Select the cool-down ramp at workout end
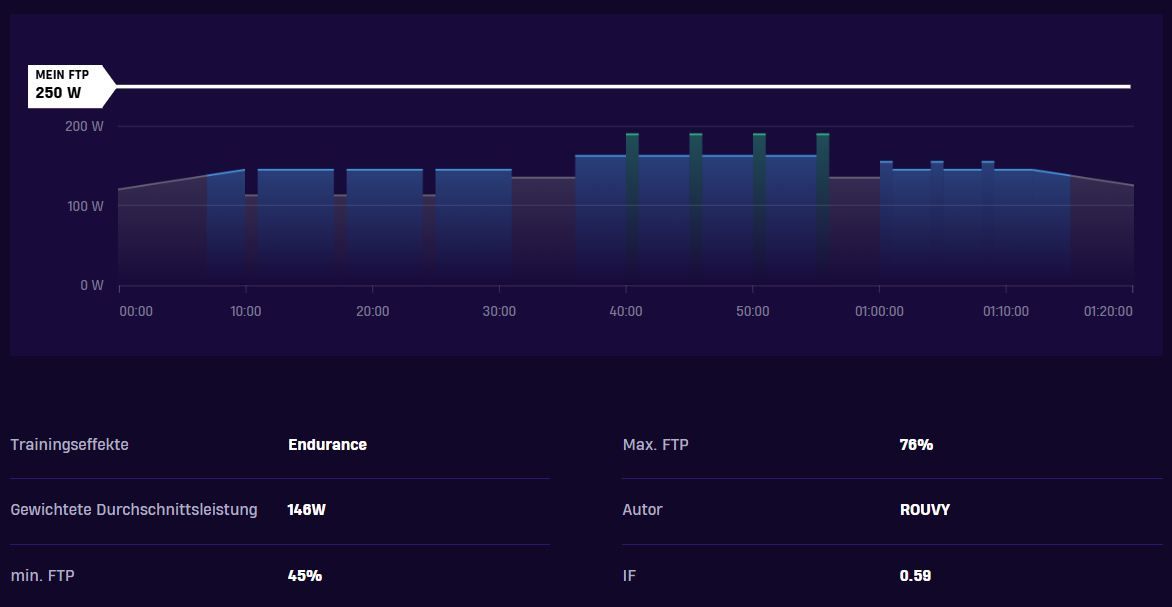Viewport: 1172px width, 607px height. (1102, 232)
